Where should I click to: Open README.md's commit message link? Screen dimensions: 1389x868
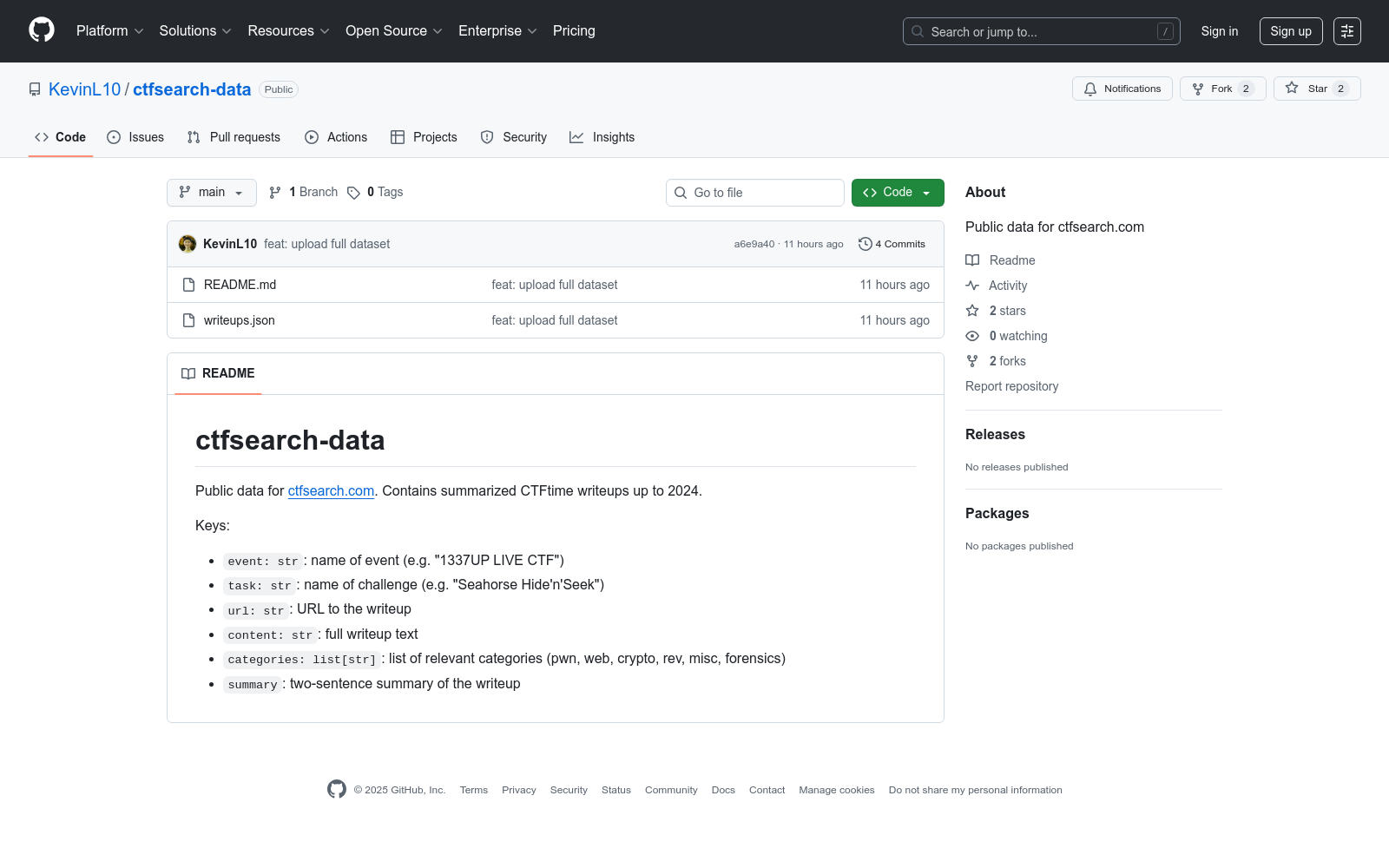coord(555,285)
